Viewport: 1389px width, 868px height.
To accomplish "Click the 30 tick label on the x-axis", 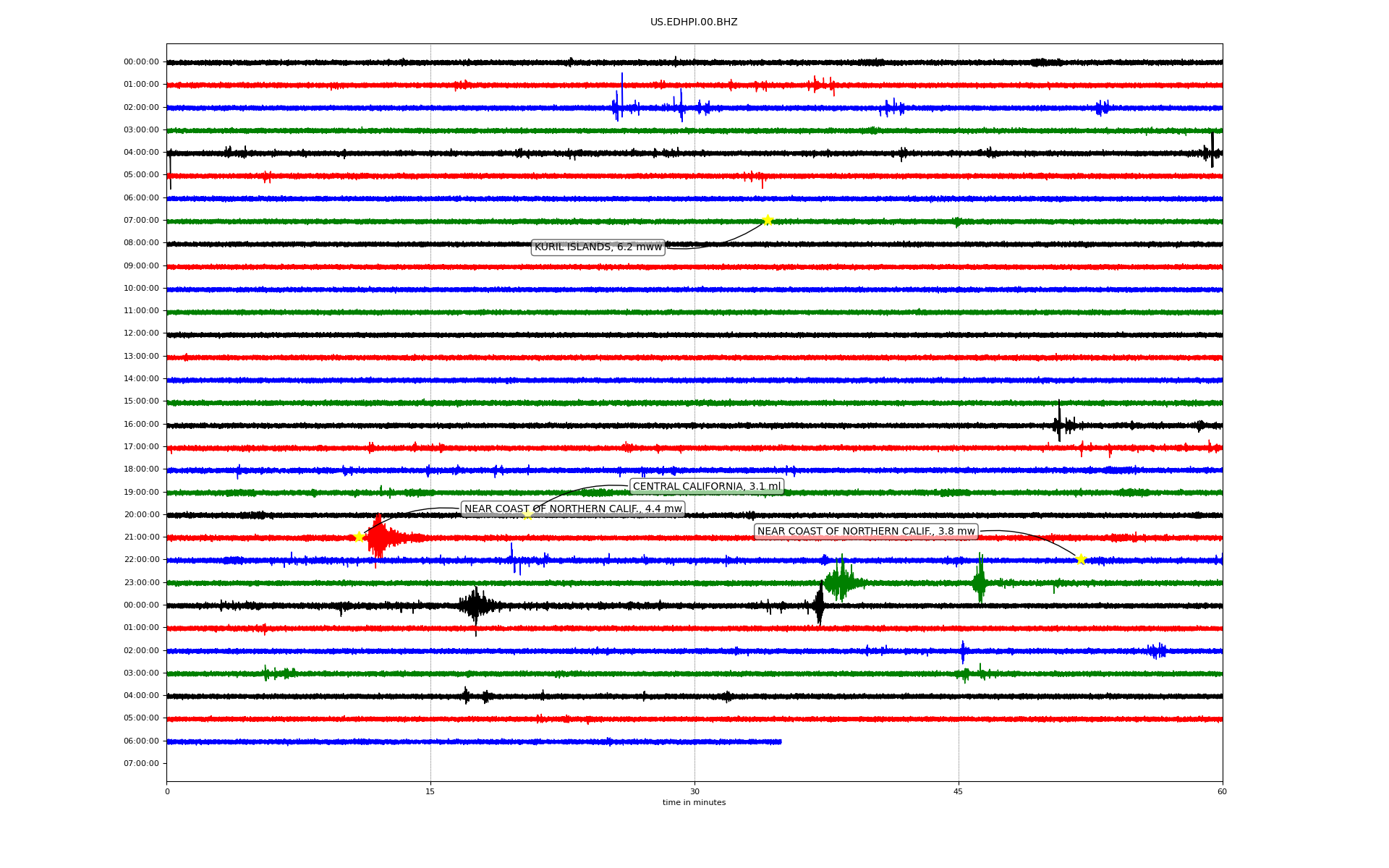I will point(694,791).
